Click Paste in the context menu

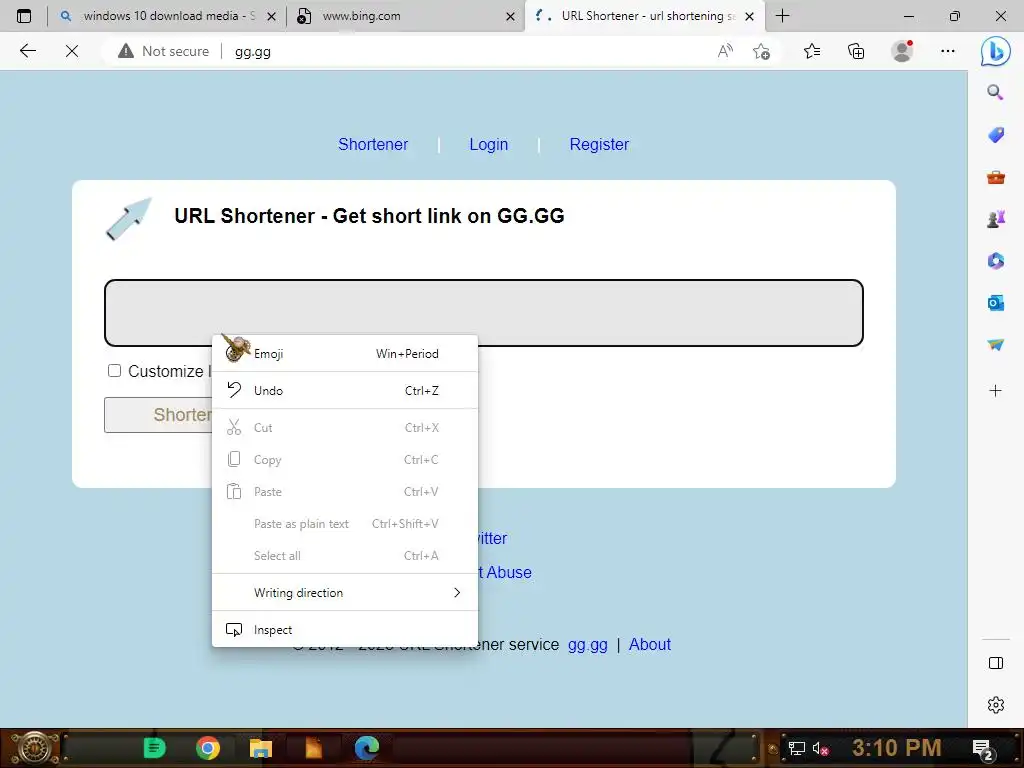[x=345, y=492]
